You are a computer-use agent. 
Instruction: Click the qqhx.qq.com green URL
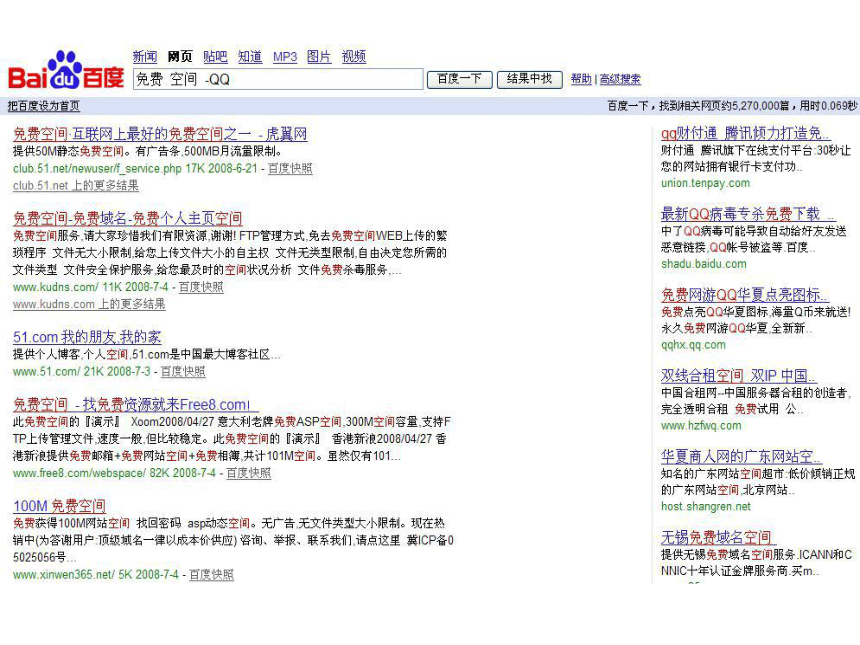point(693,345)
